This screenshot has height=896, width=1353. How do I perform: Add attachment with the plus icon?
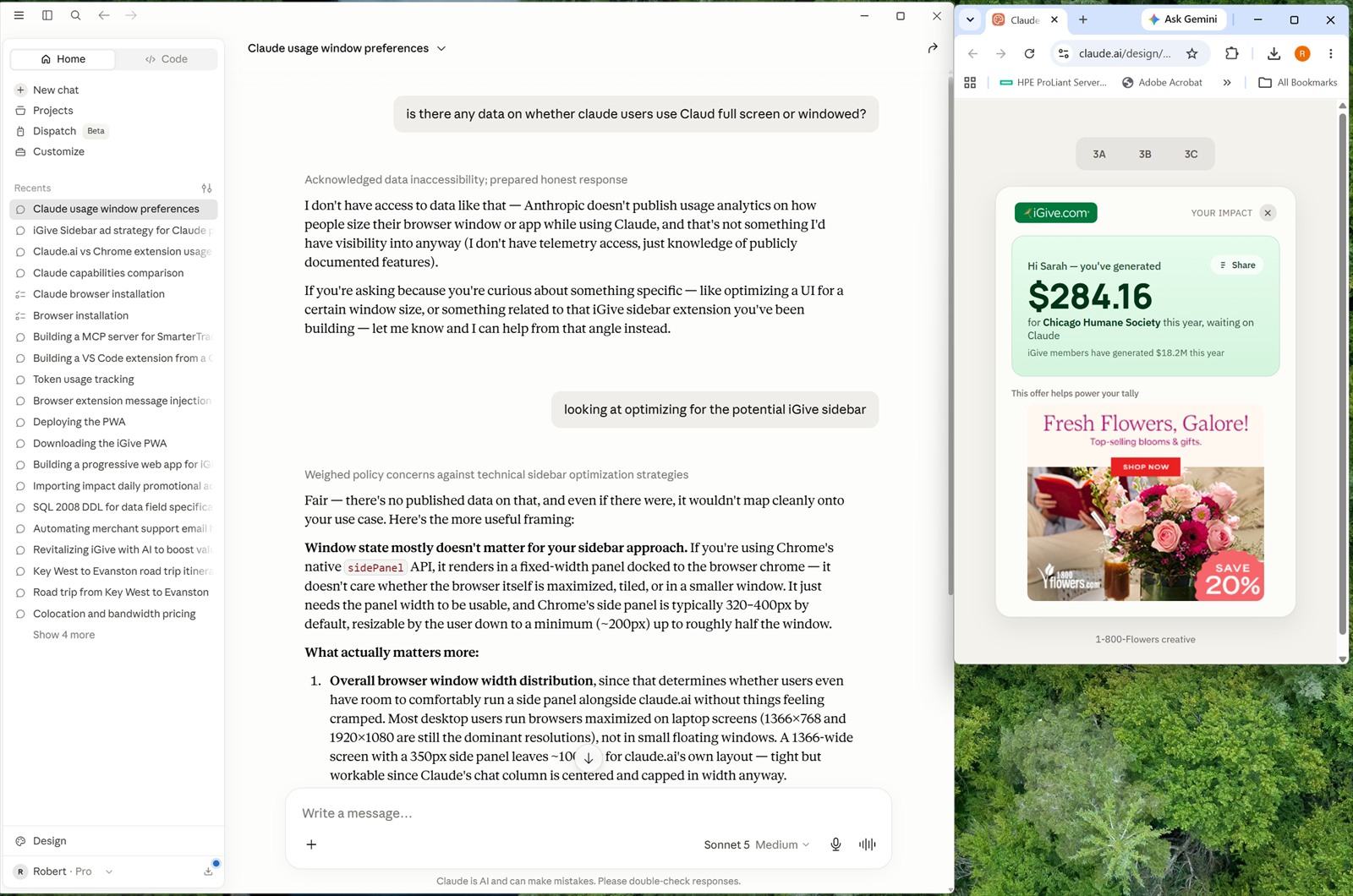point(311,844)
